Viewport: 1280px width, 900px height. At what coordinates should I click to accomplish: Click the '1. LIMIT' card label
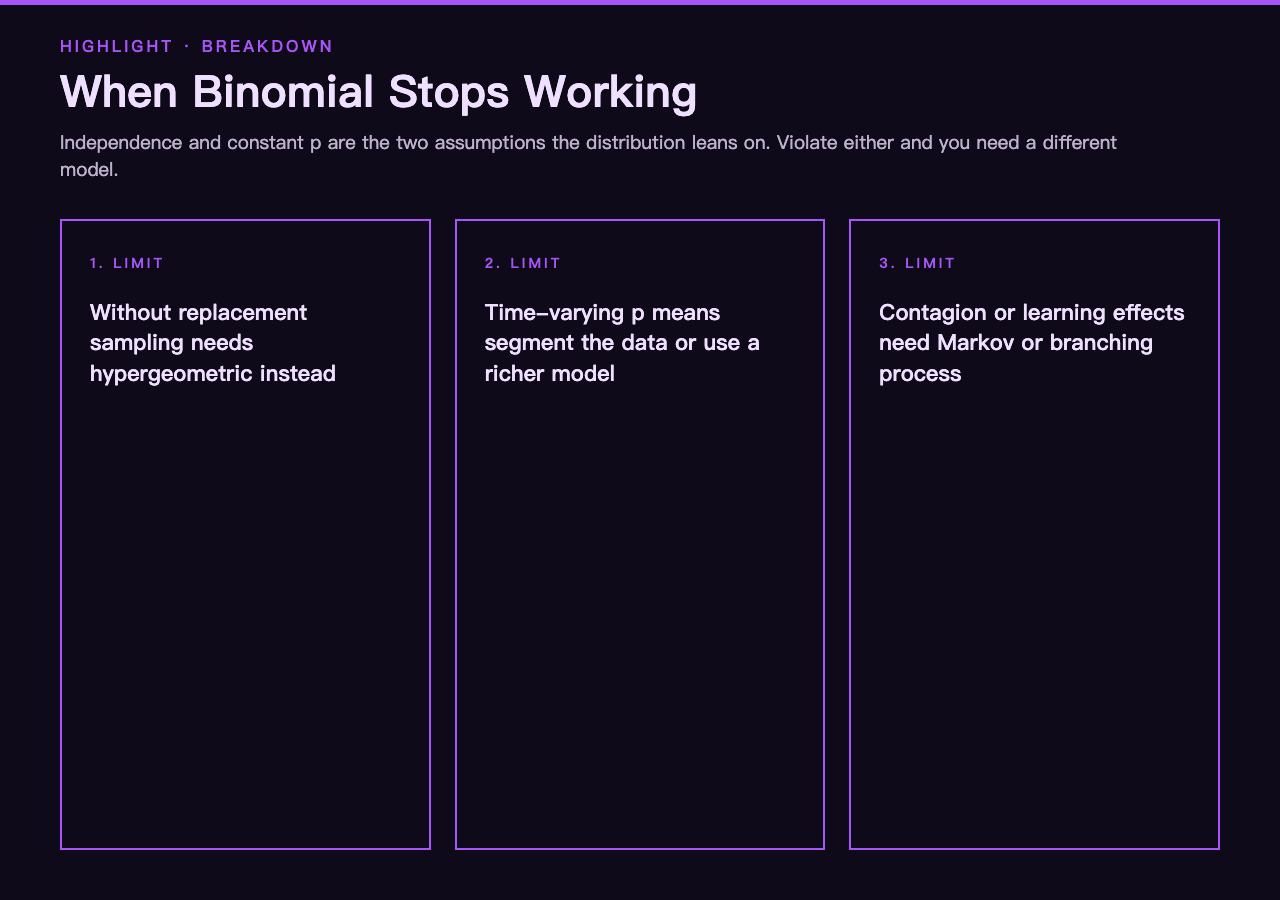pos(127,263)
